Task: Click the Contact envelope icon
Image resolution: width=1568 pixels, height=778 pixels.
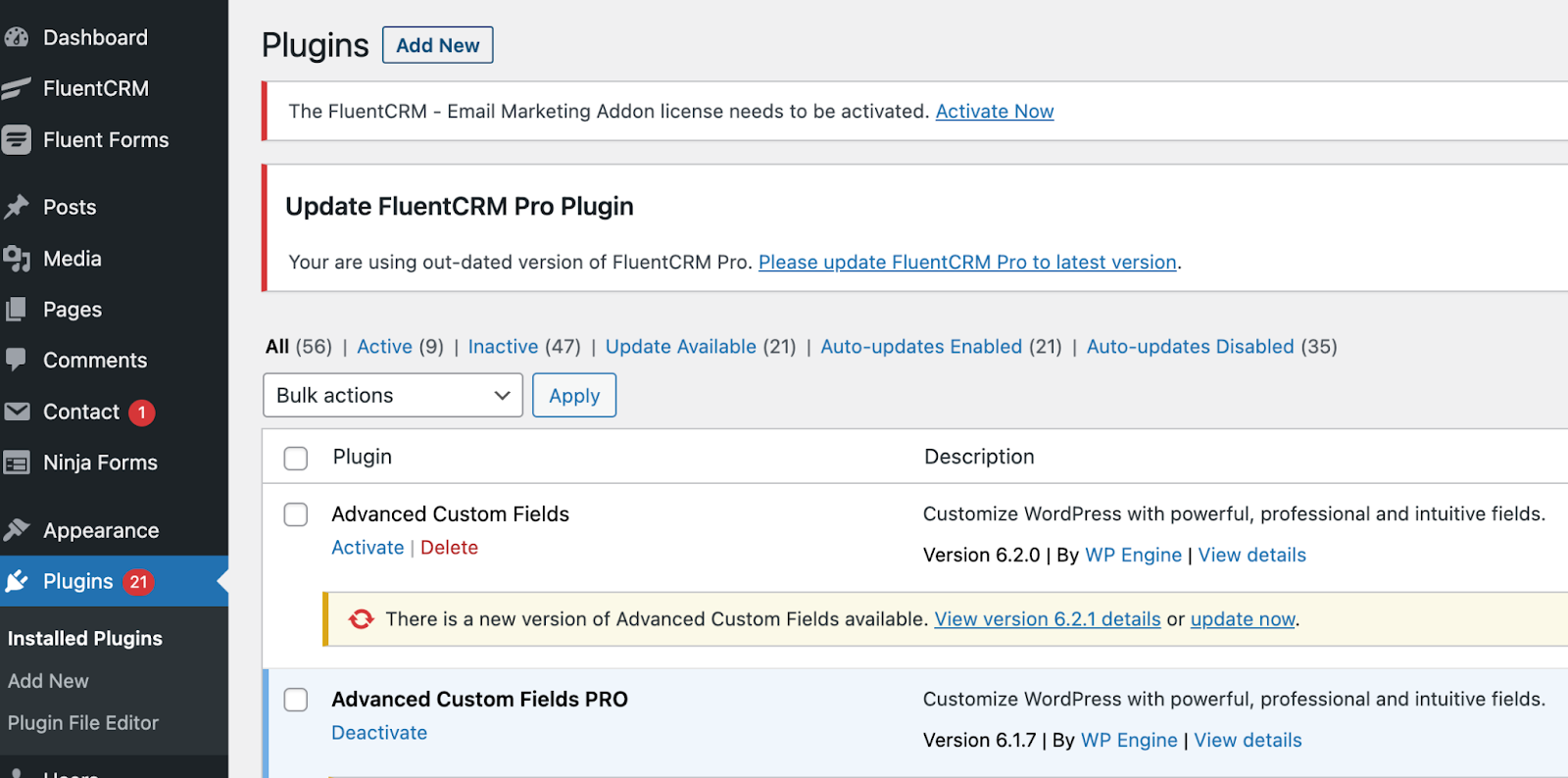Action: tap(17, 412)
